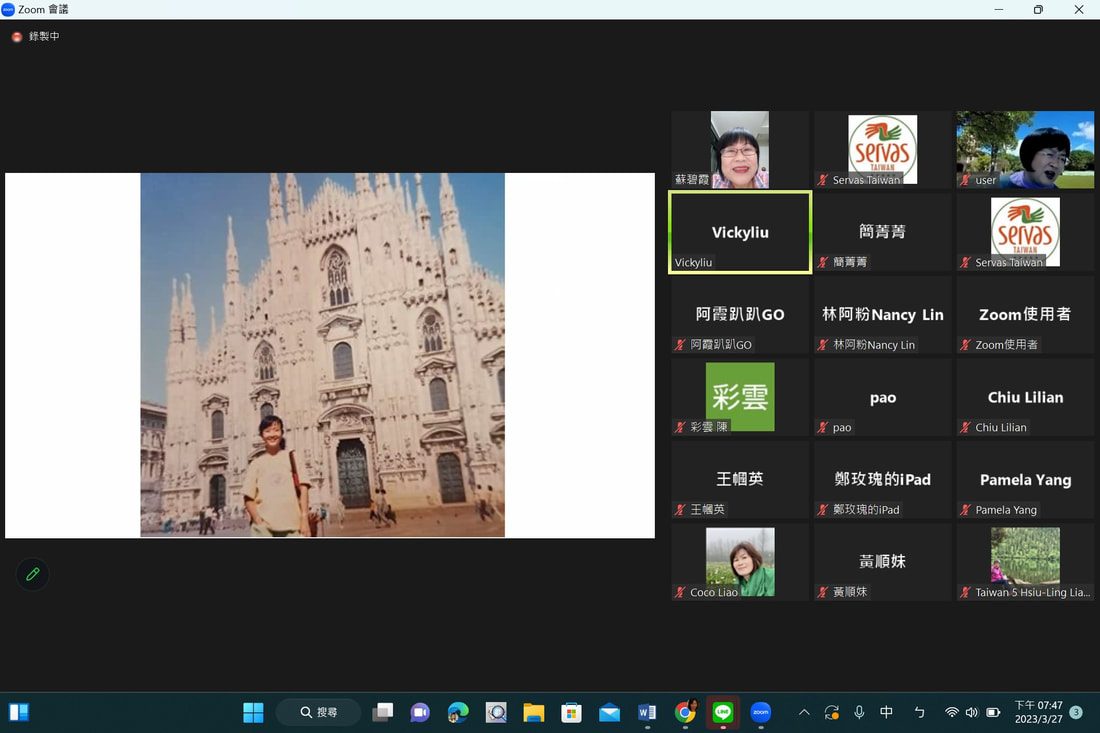The image size is (1100, 733).
Task: Open File Explorer from the taskbar
Action: click(x=534, y=713)
